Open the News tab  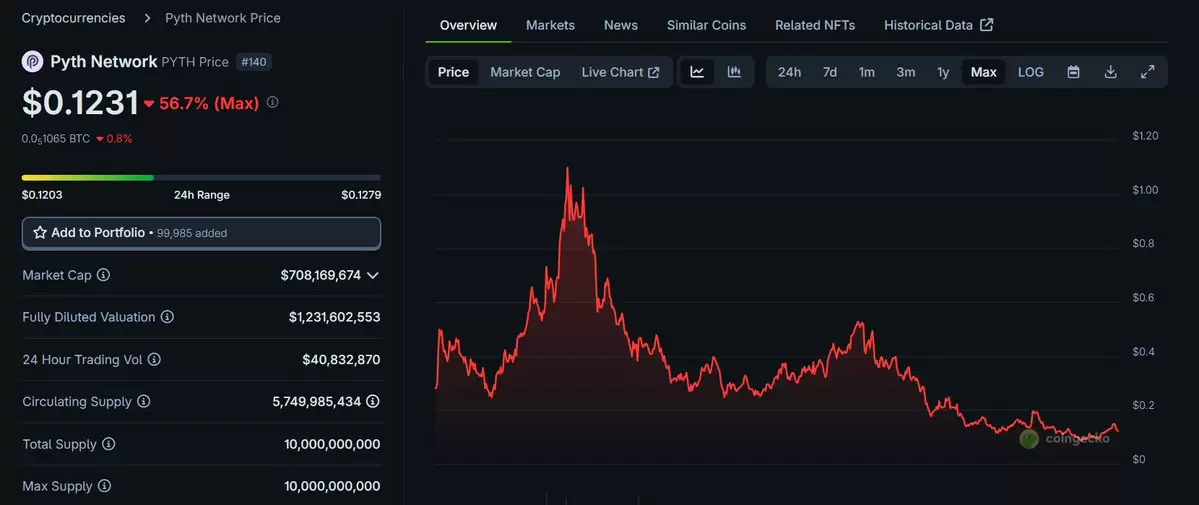coord(621,25)
